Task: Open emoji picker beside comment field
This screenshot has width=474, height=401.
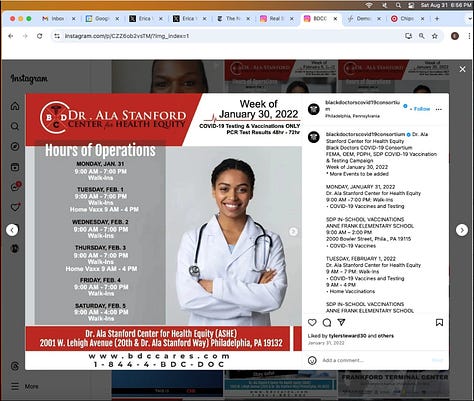Action: 312,360
